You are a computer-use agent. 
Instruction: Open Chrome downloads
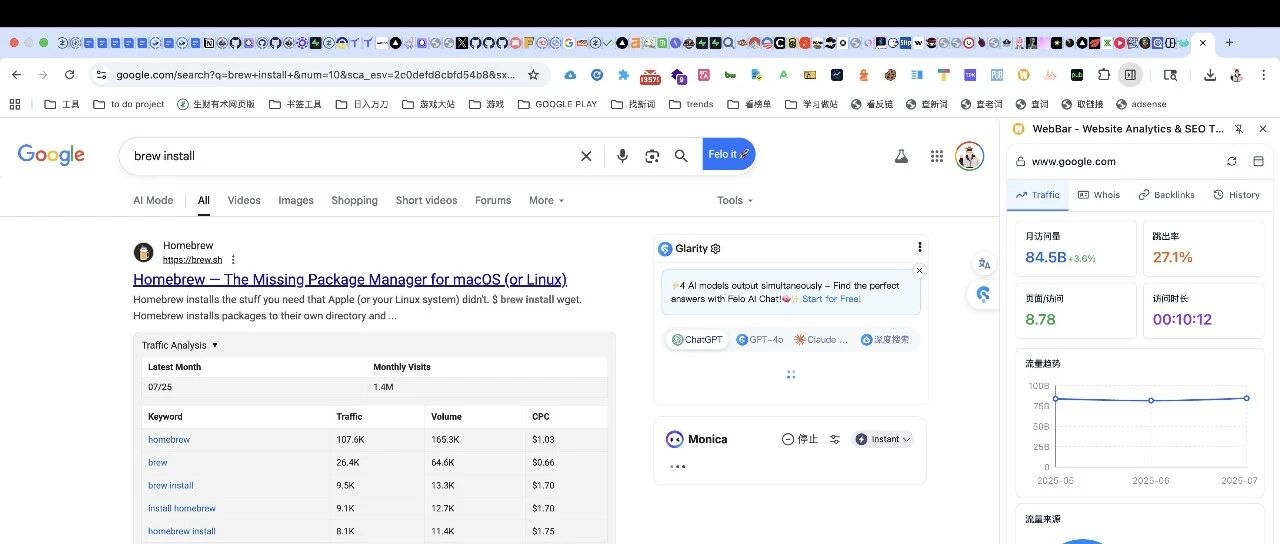[x=1210, y=75]
